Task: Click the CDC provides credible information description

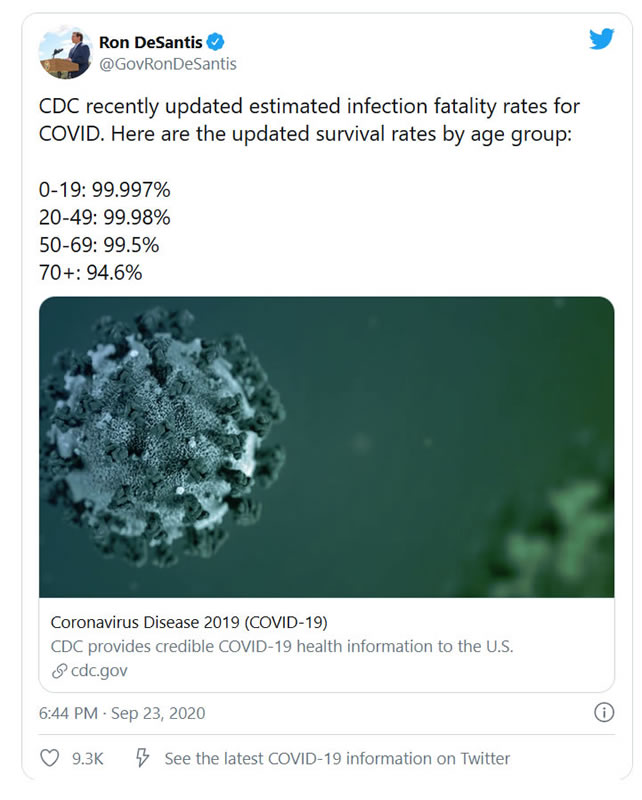Action: pyautogui.click(x=281, y=646)
